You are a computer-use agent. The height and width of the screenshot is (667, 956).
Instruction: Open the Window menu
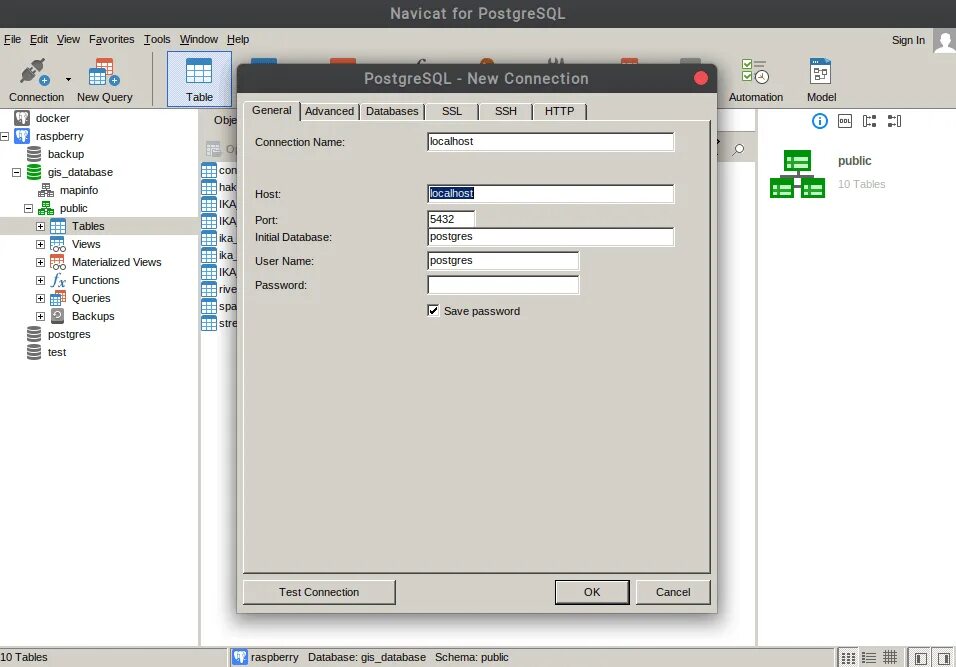[199, 39]
